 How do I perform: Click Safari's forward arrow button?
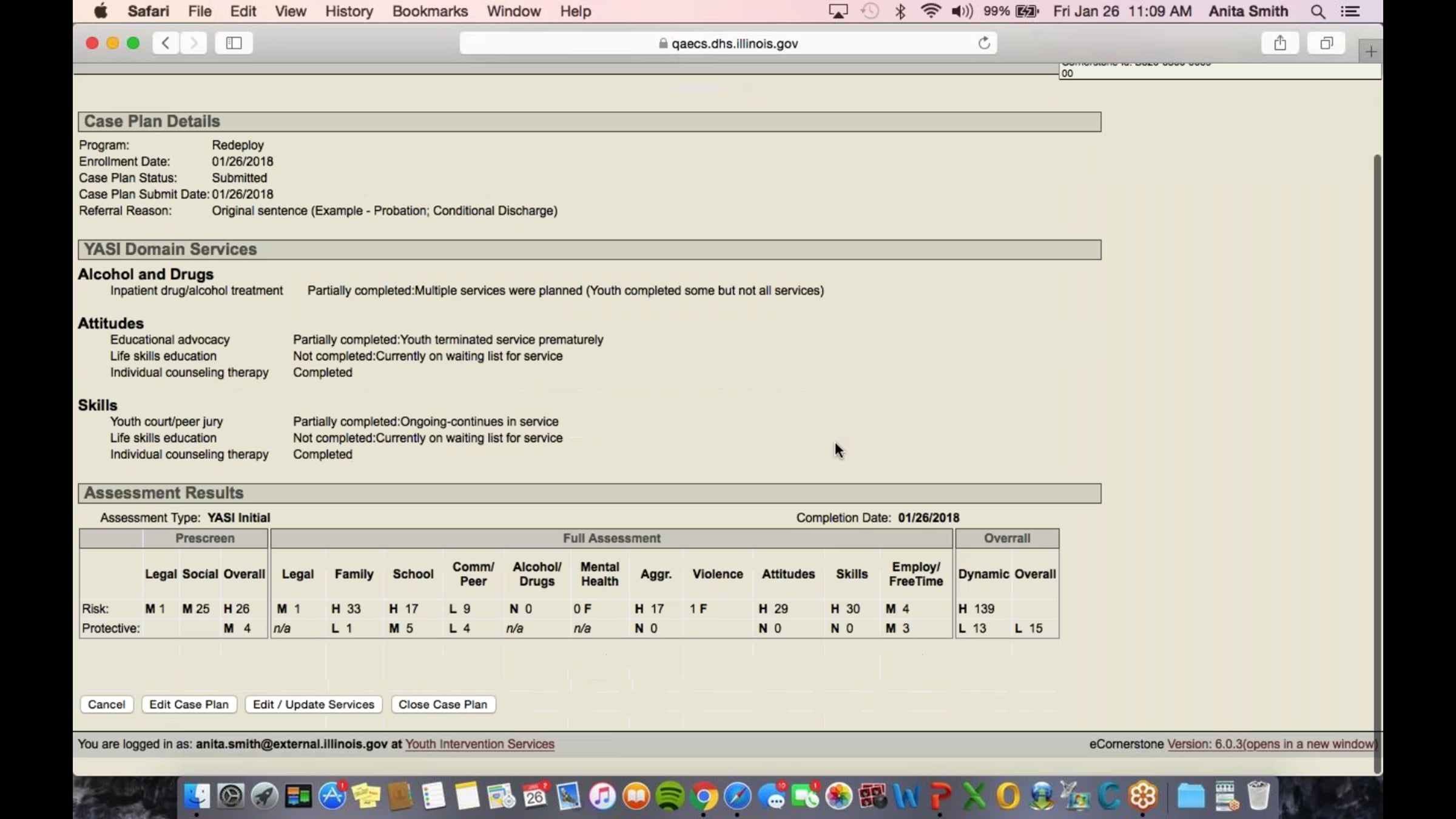coord(194,43)
